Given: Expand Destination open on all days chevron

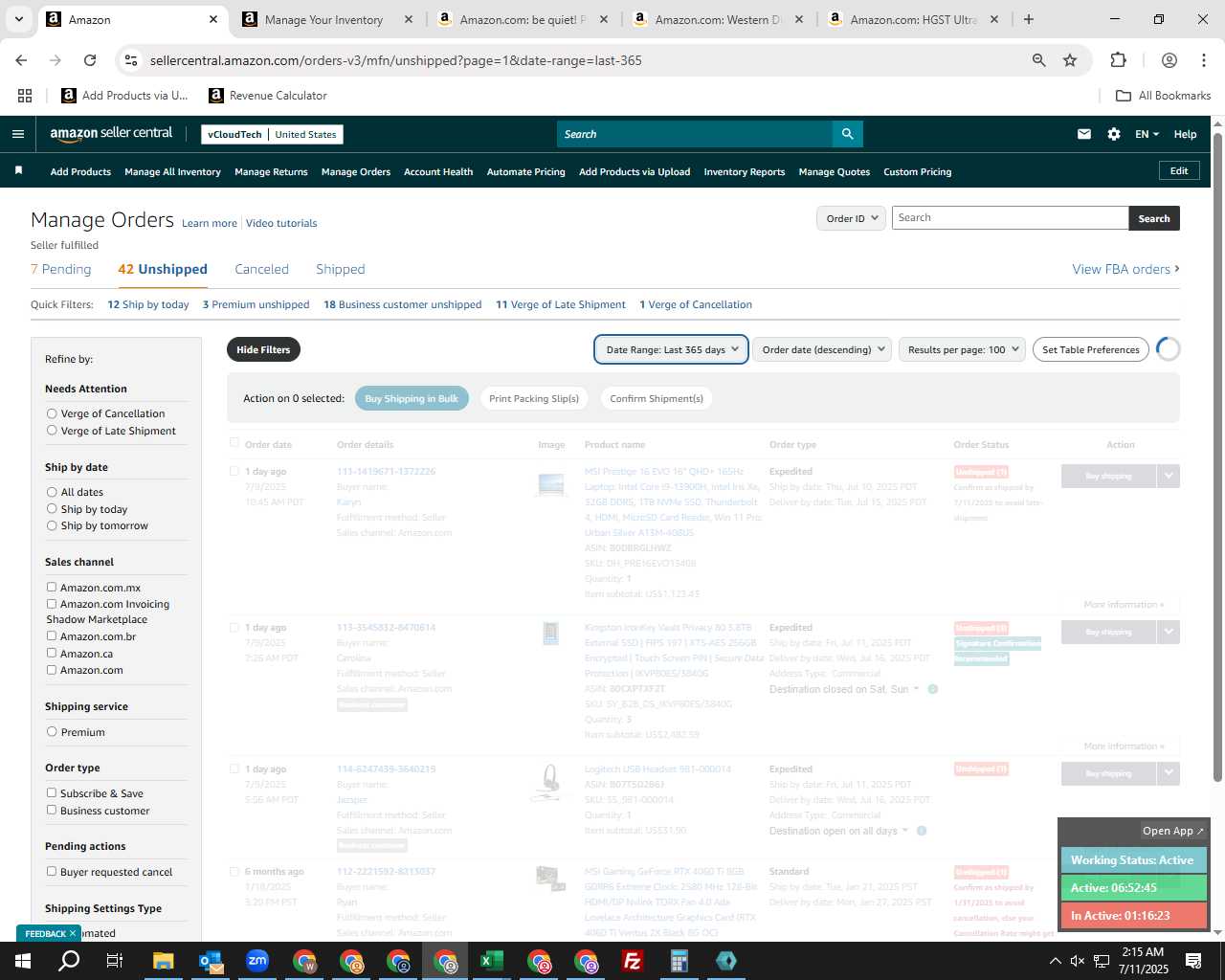Looking at the screenshot, I should pos(906,831).
